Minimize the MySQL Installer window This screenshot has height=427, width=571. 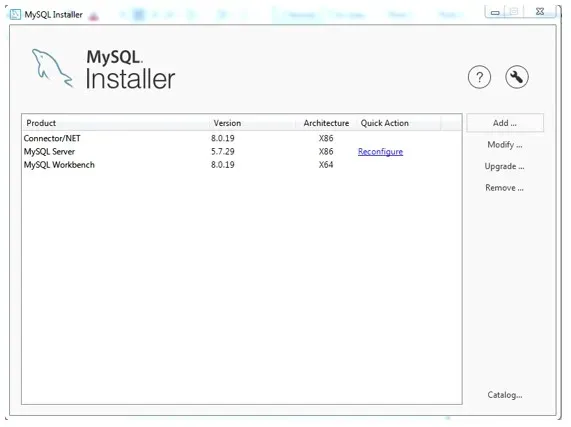495,12
